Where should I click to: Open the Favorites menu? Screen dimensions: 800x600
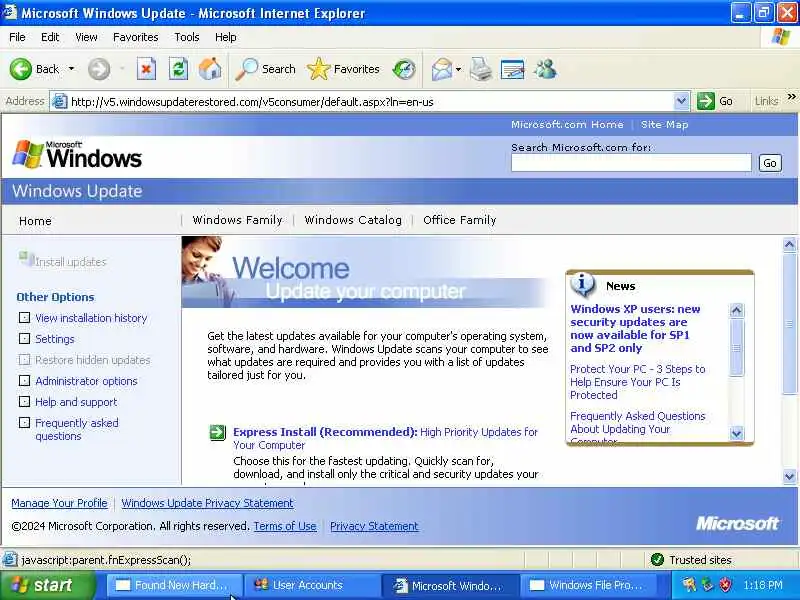pos(136,37)
